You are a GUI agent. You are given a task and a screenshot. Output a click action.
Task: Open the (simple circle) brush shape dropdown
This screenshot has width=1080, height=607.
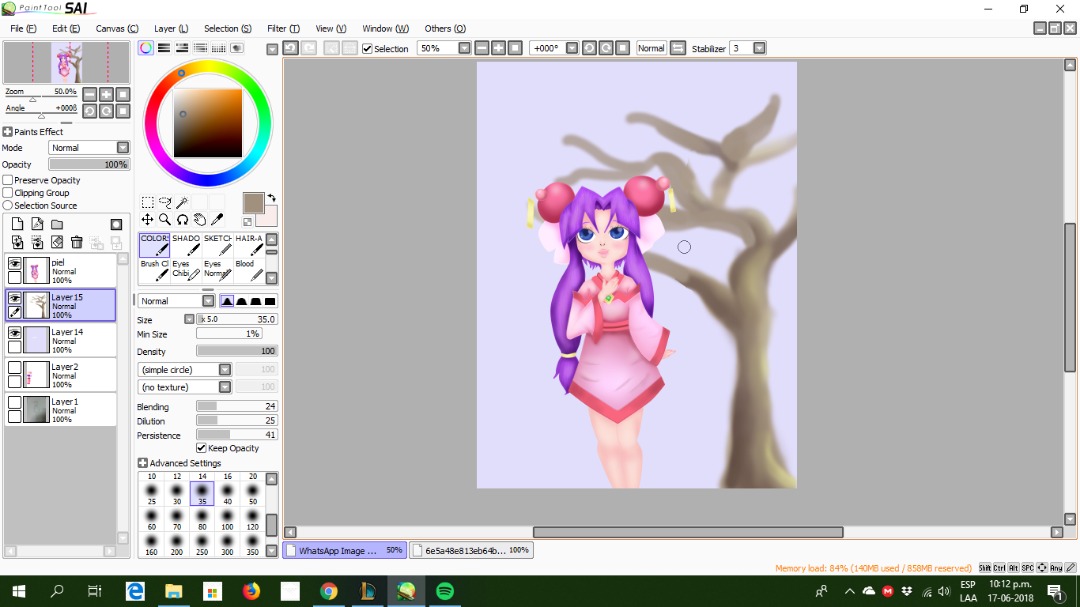[x=185, y=369]
